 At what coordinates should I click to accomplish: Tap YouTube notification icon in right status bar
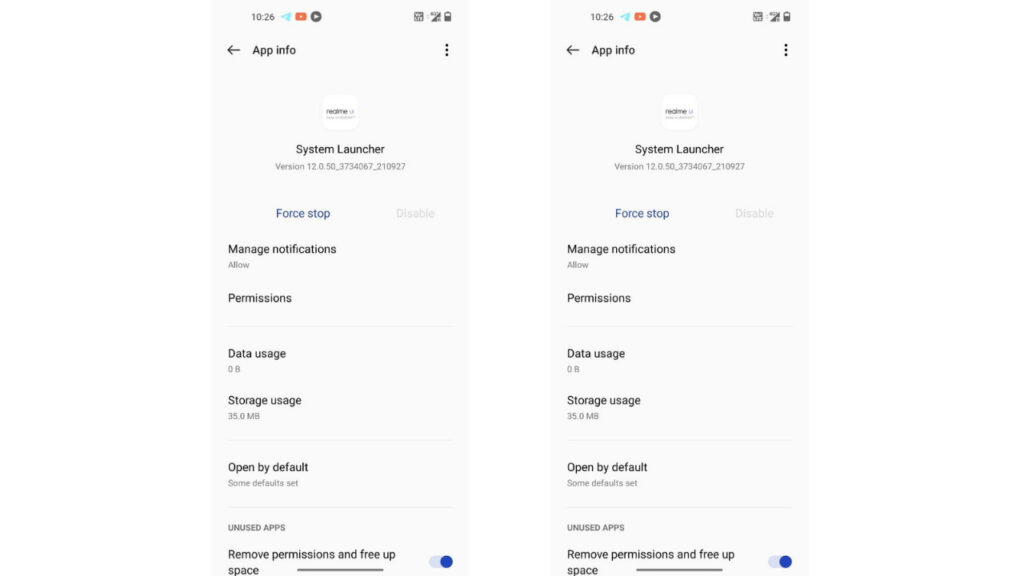point(640,17)
